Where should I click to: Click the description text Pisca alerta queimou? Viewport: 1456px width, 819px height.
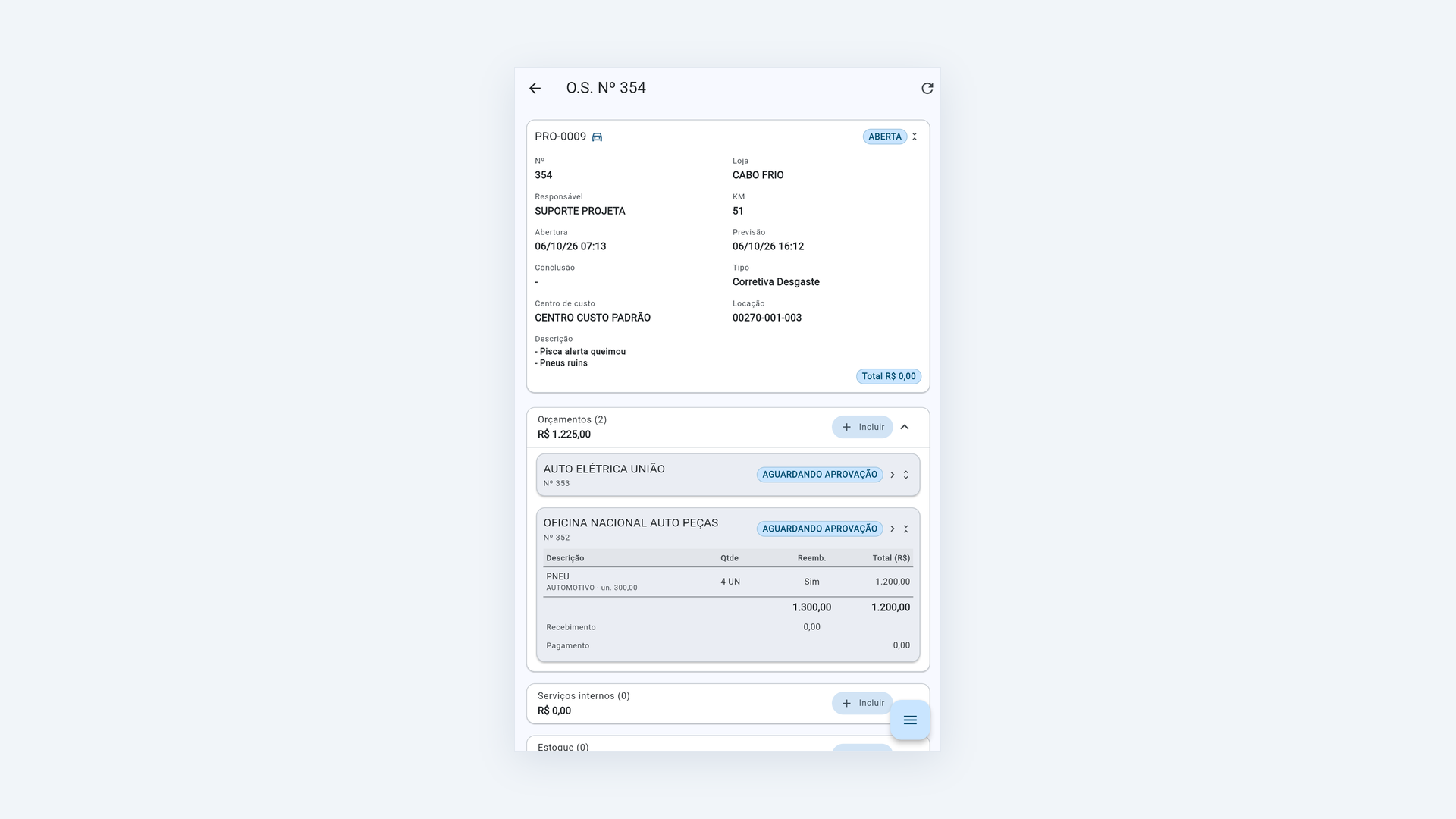tap(580, 352)
